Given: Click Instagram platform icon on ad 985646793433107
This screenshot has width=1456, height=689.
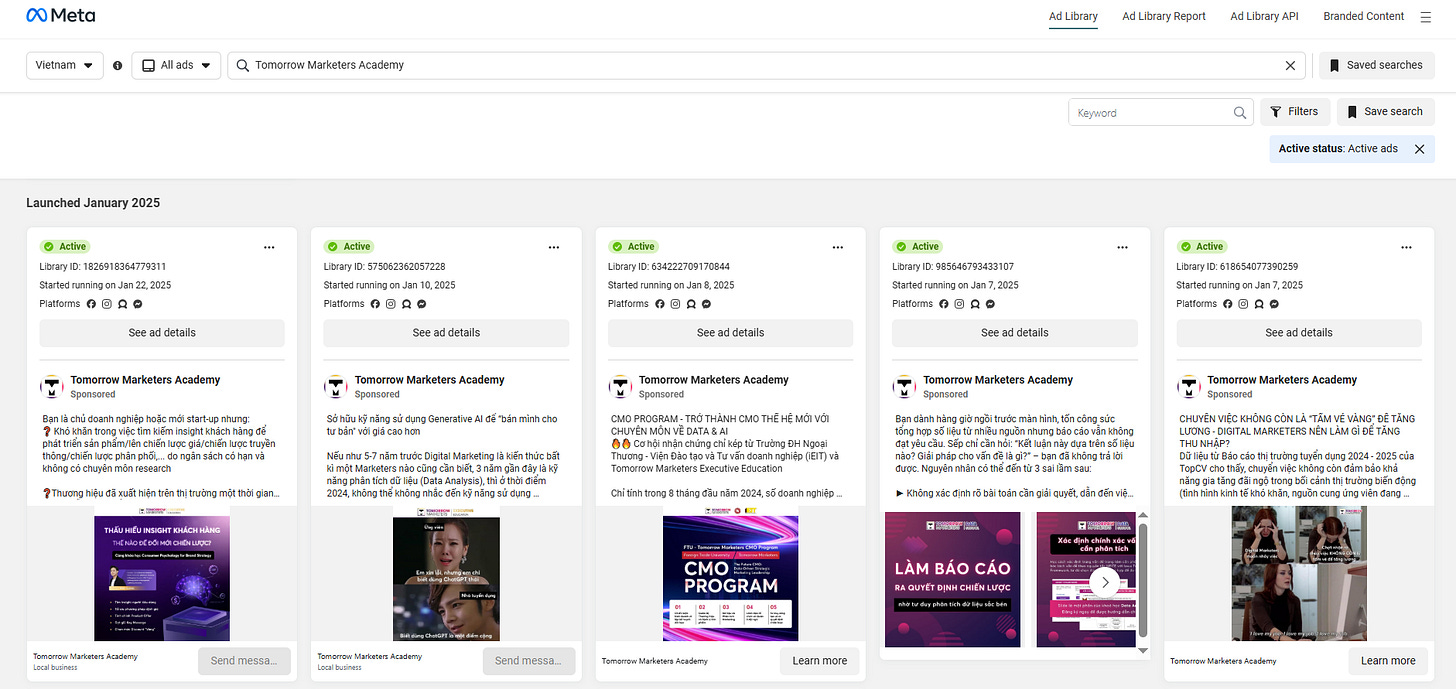Looking at the screenshot, I should 959,304.
